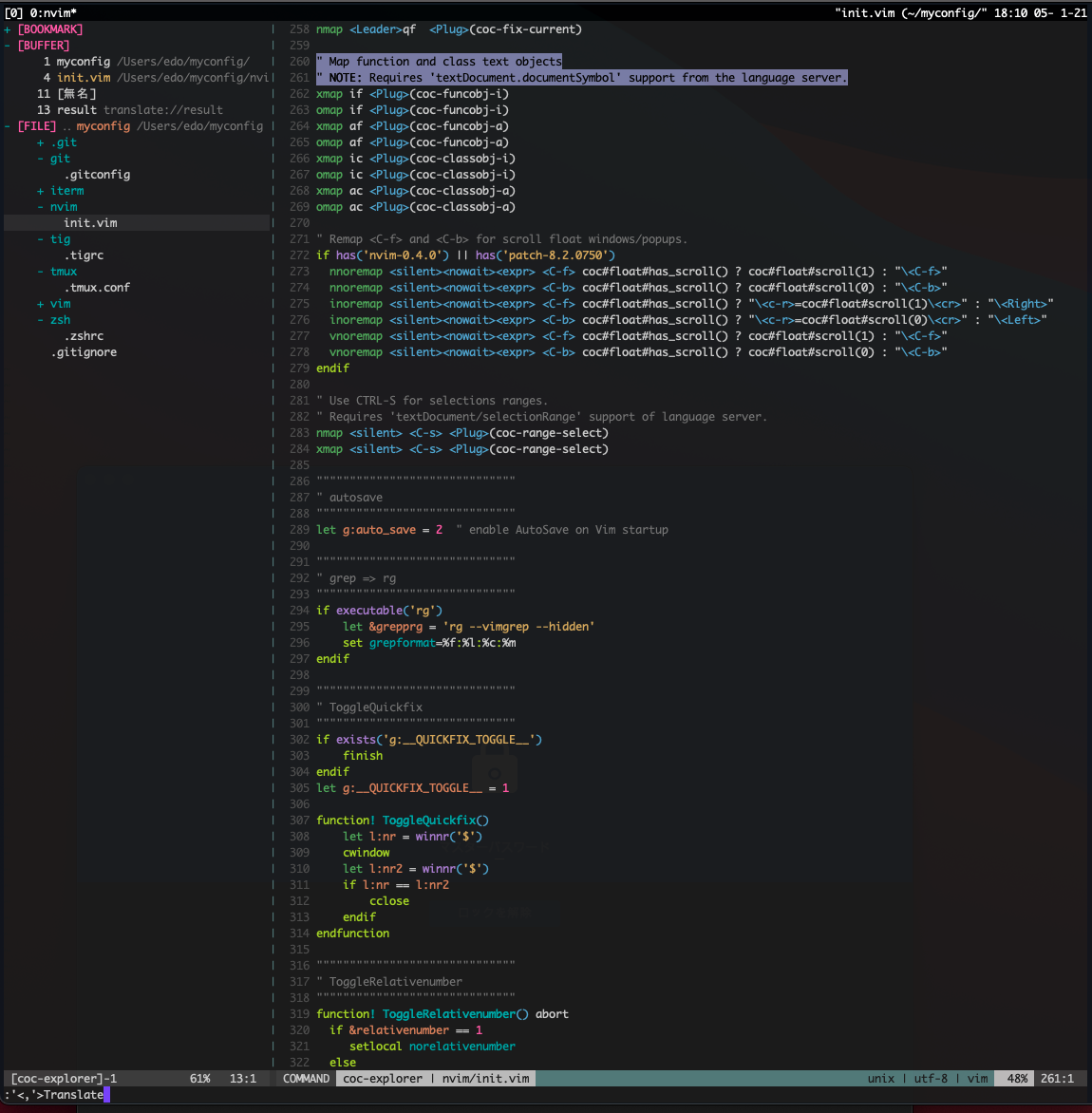Click the cclose command line
This screenshot has height=1113, width=1092.
(x=388, y=901)
